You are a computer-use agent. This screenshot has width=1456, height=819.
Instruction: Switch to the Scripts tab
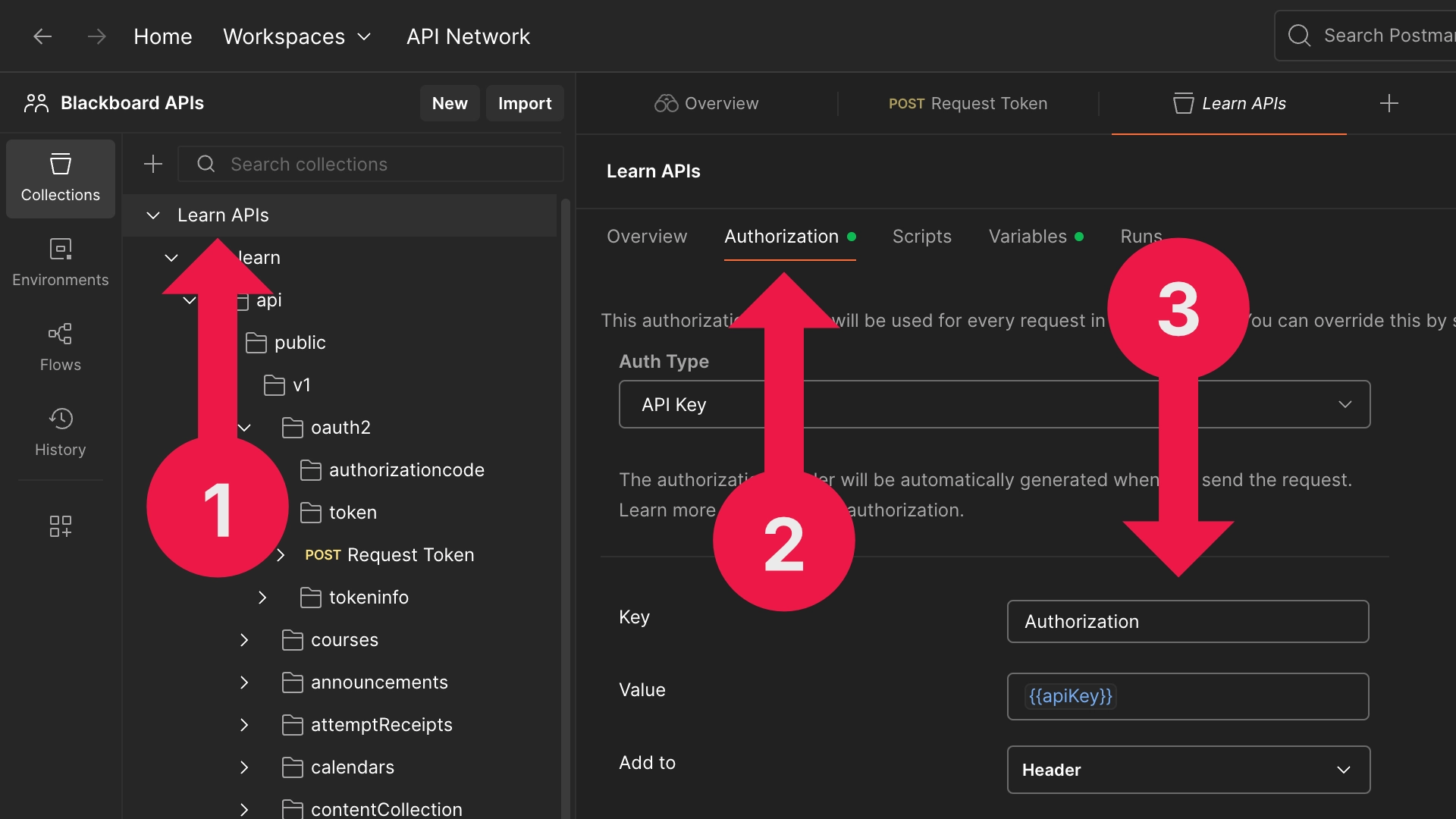click(x=921, y=237)
